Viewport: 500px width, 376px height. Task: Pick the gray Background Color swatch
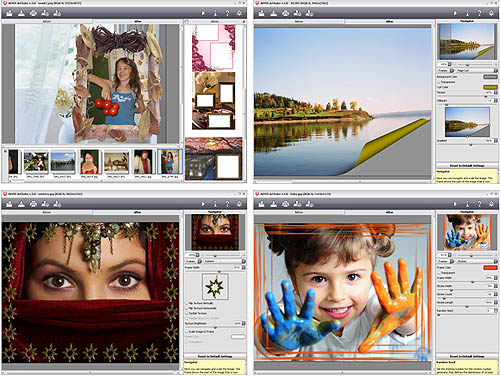coord(490,77)
